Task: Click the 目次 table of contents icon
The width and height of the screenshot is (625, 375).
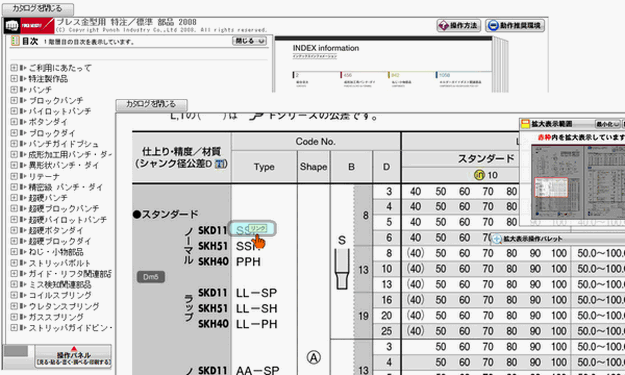Action: click(15, 41)
